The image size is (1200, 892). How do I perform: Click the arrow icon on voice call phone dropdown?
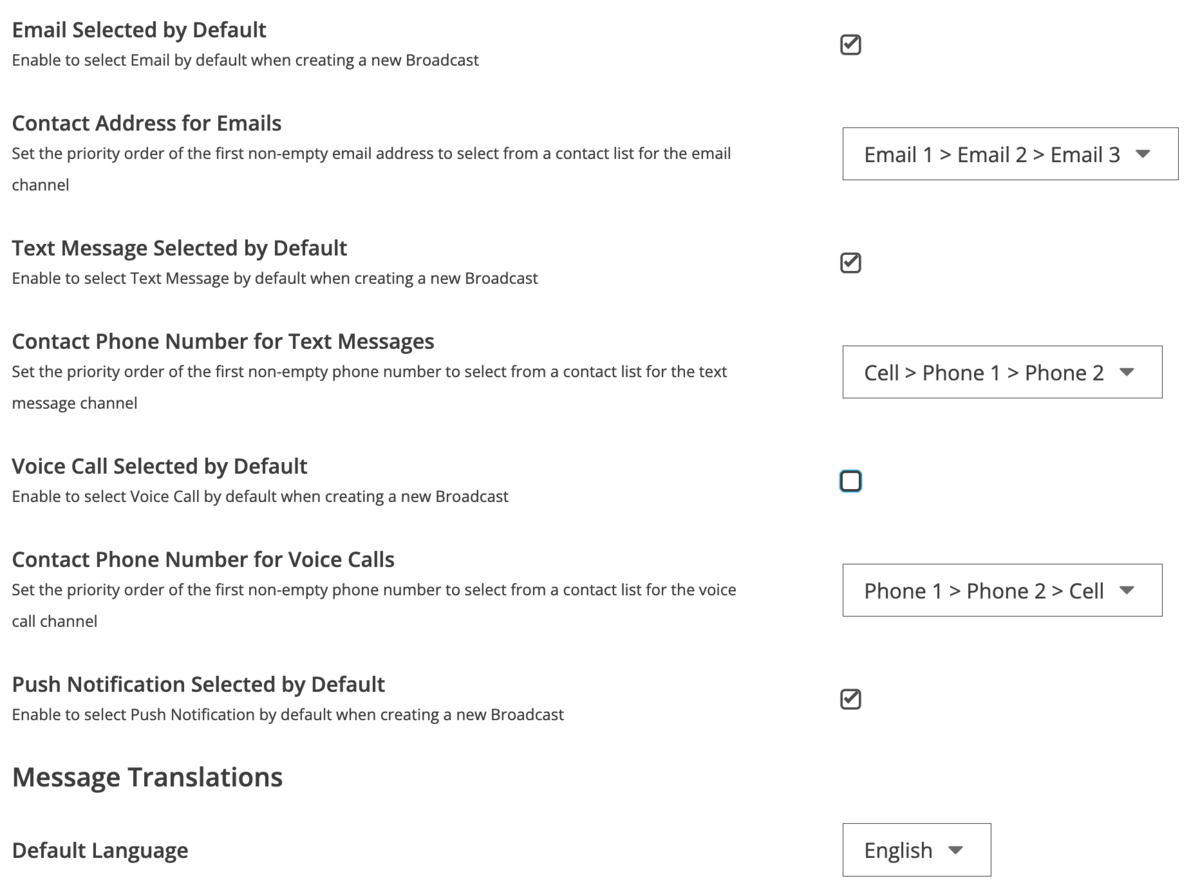click(1127, 590)
